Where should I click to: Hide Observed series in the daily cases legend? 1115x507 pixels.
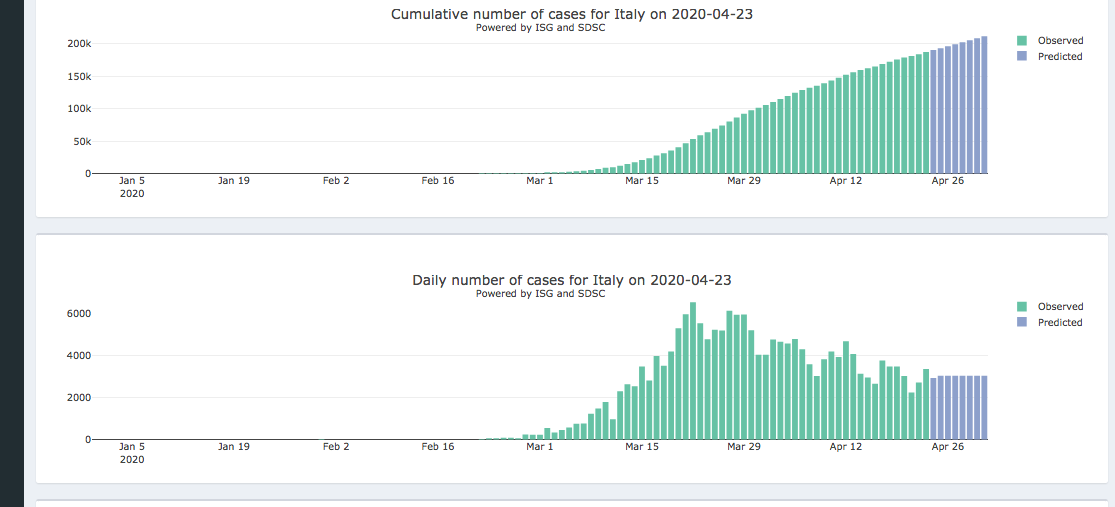(1060, 307)
